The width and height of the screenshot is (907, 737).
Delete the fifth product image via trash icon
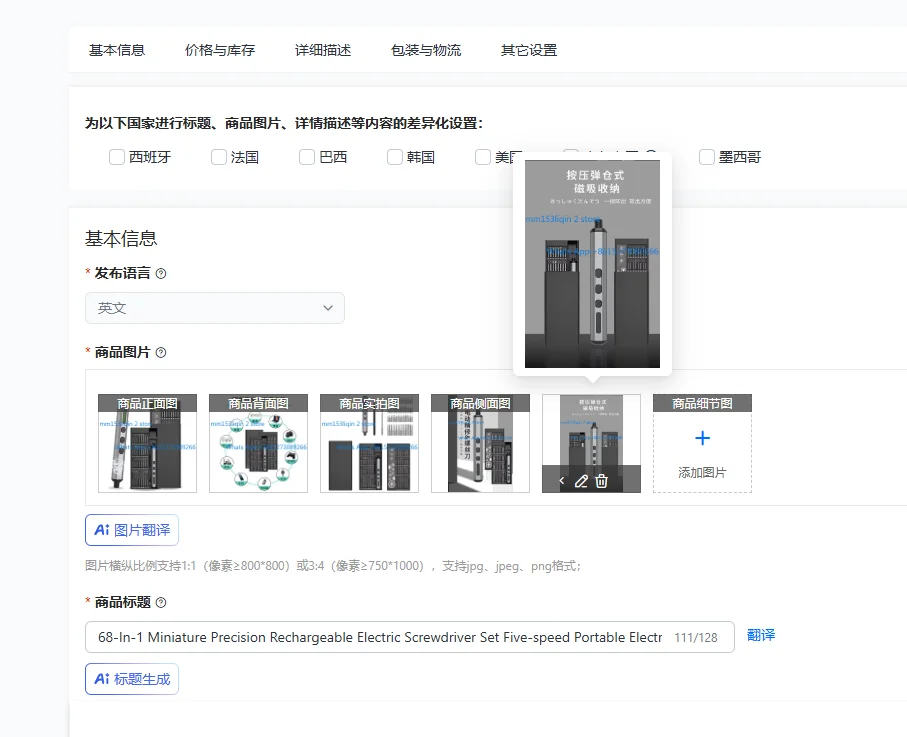(602, 481)
